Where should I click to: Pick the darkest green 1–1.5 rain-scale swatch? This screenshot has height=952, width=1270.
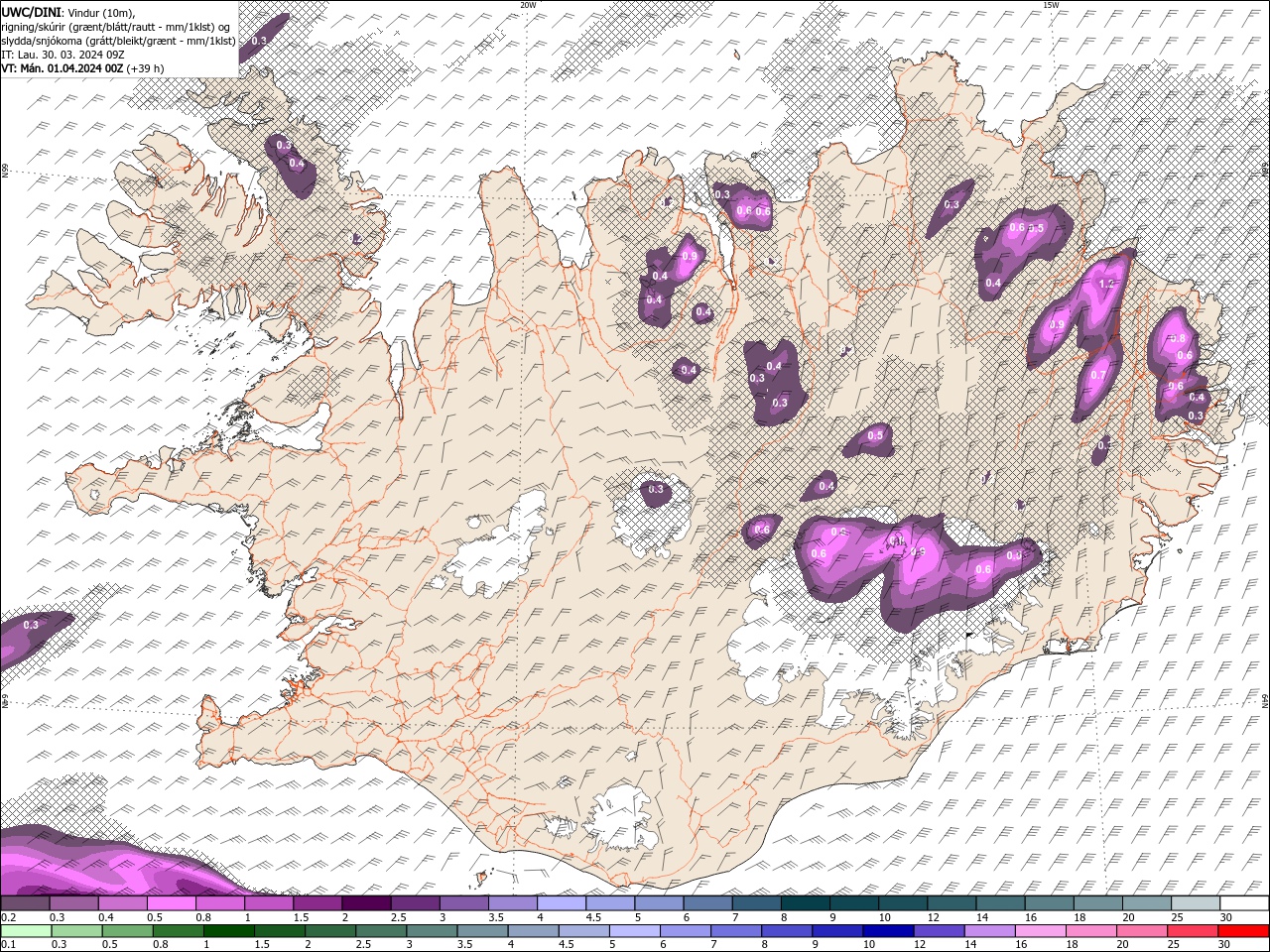[x=229, y=931]
